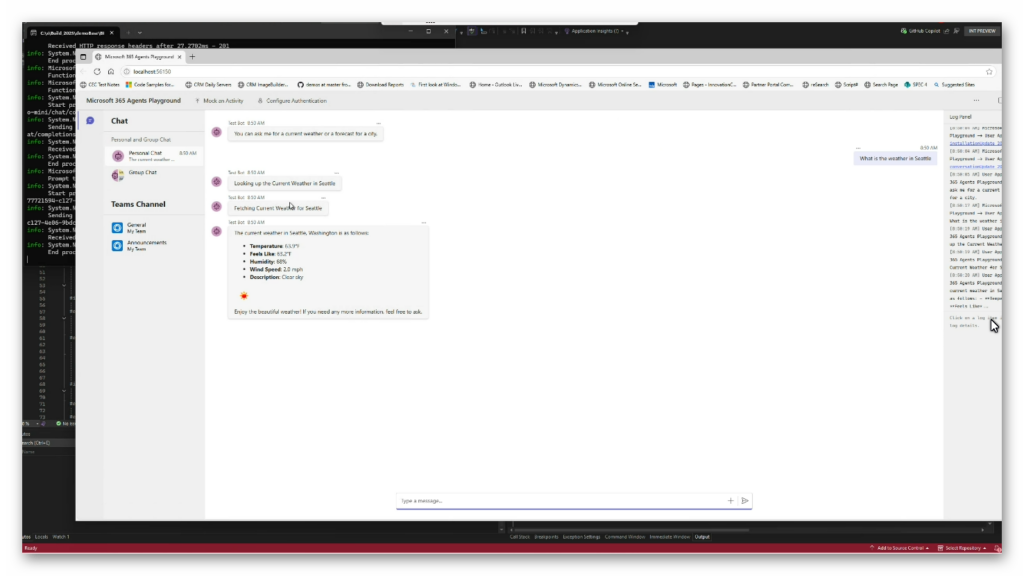Click the Application Insights dropdown in Visual Studio

click(596, 31)
